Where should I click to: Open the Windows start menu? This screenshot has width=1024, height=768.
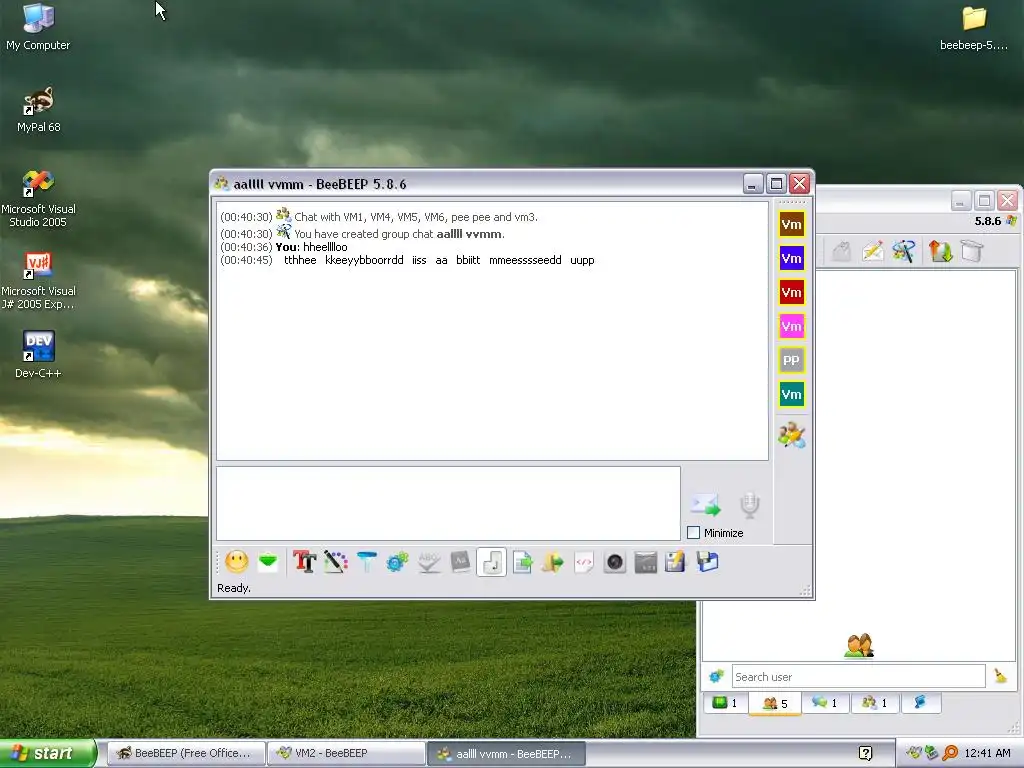[47, 753]
